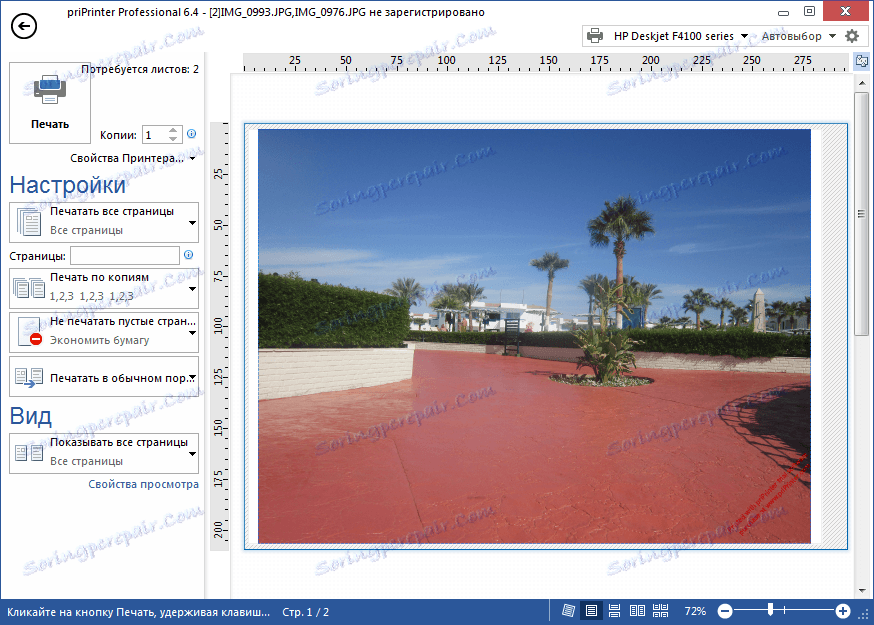The image size is (874, 625).
Task: Click the vertical ruler beside the preview
Action: (219, 336)
